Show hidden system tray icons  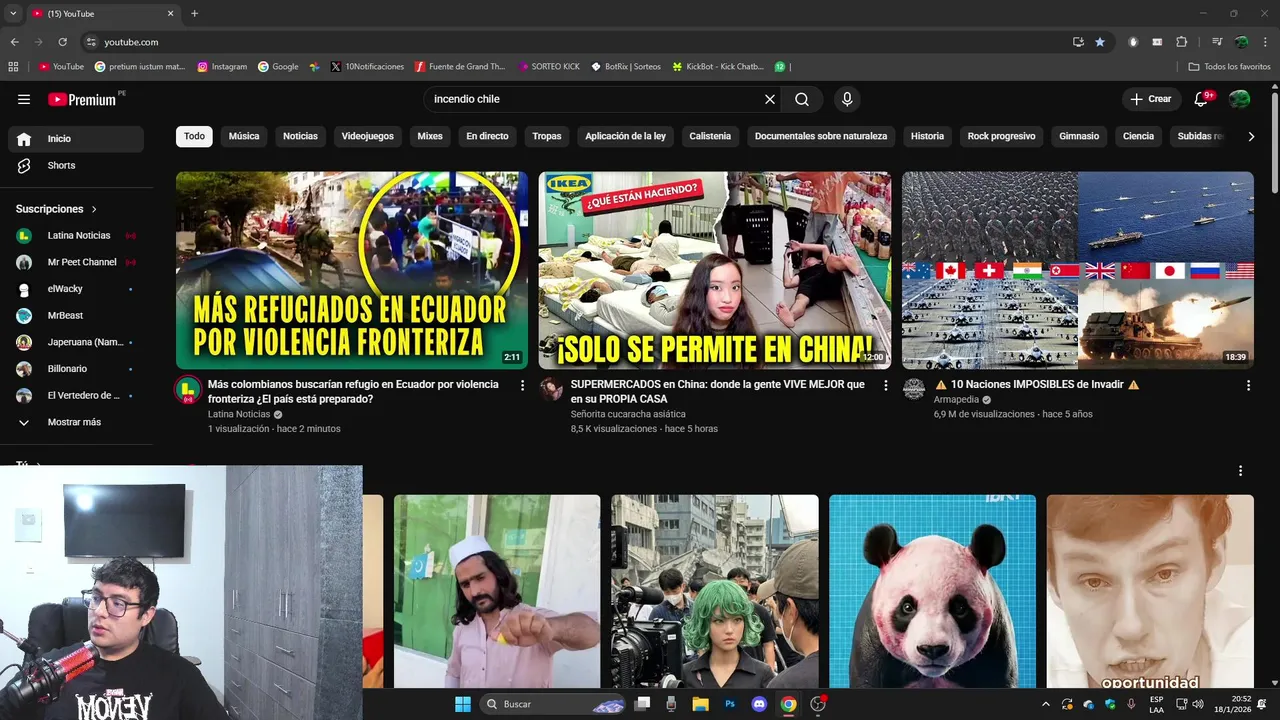click(1046, 704)
